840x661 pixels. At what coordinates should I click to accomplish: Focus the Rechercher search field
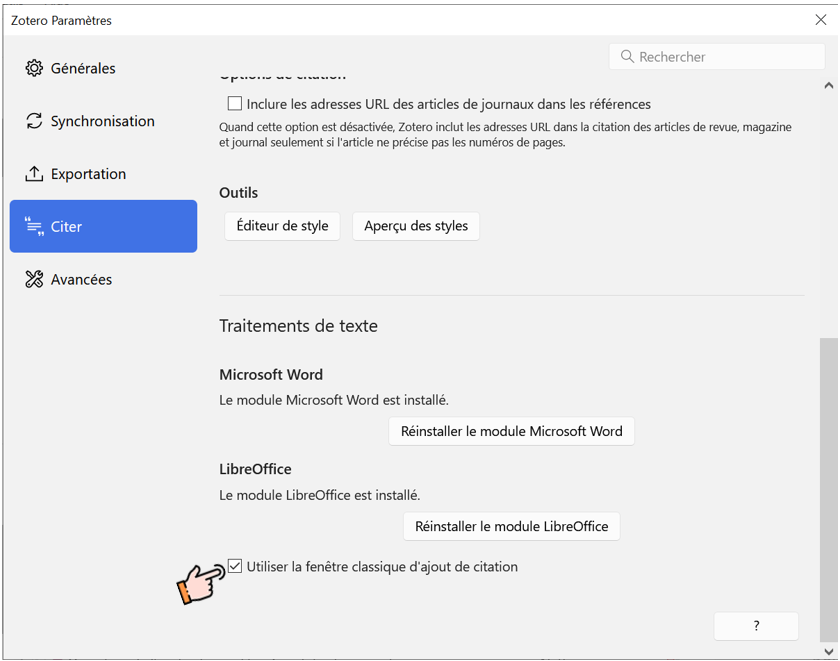click(717, 56)
